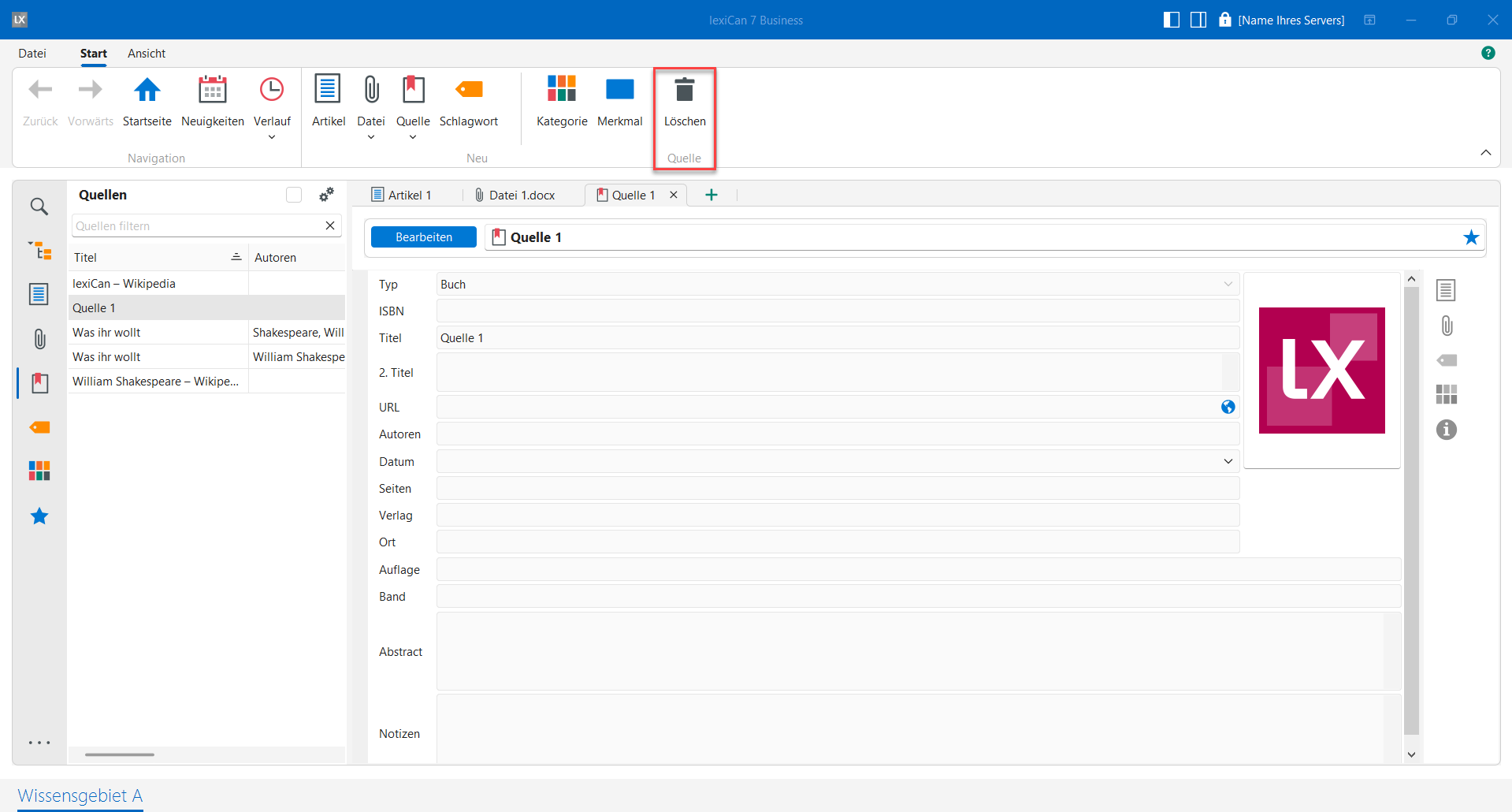1512x812 pixels.
Task: Expand the Datum dropdown
Action: tap(1228, 461)
